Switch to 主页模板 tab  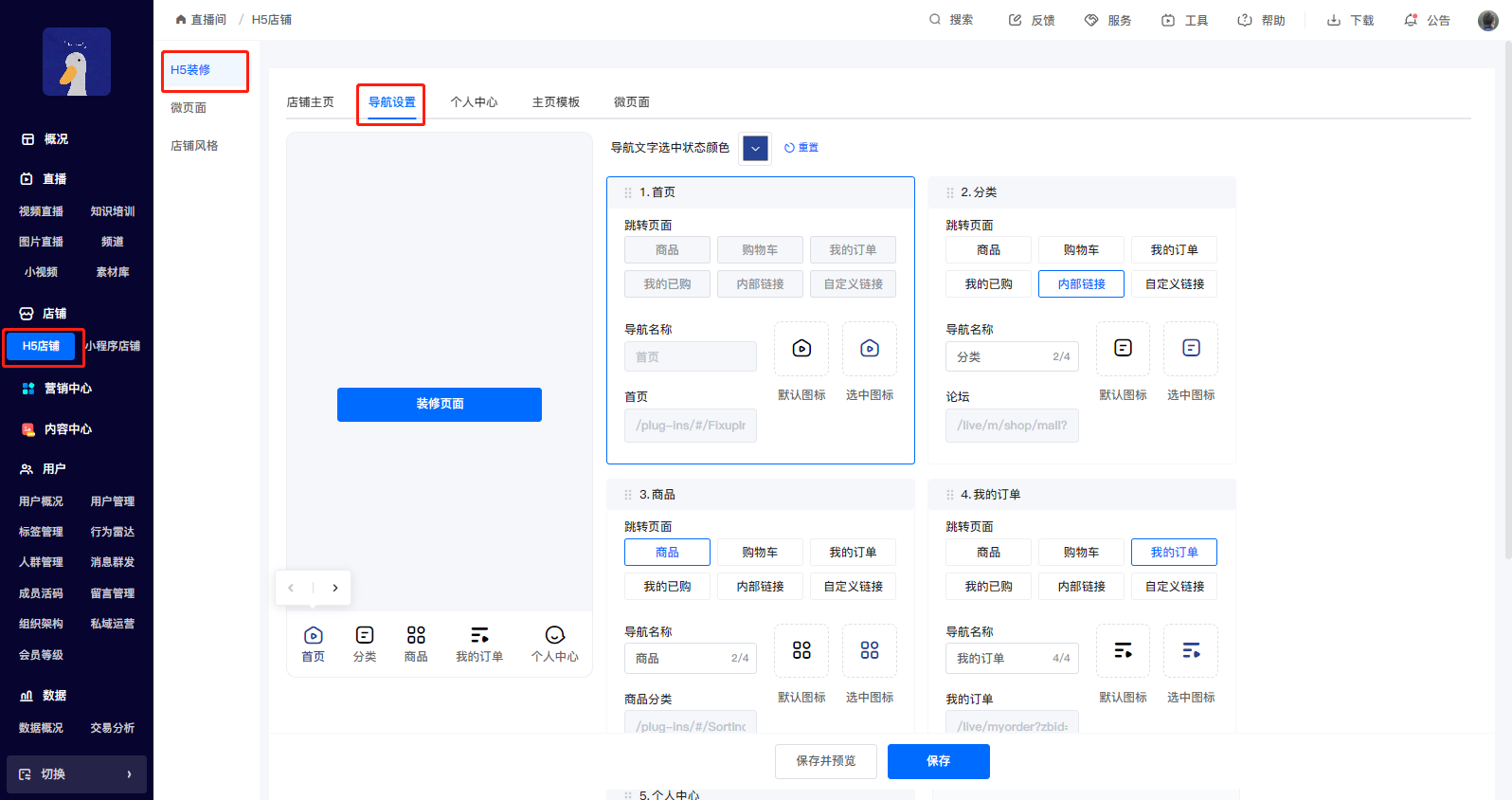pyautogui.click(x=556, y=102)
